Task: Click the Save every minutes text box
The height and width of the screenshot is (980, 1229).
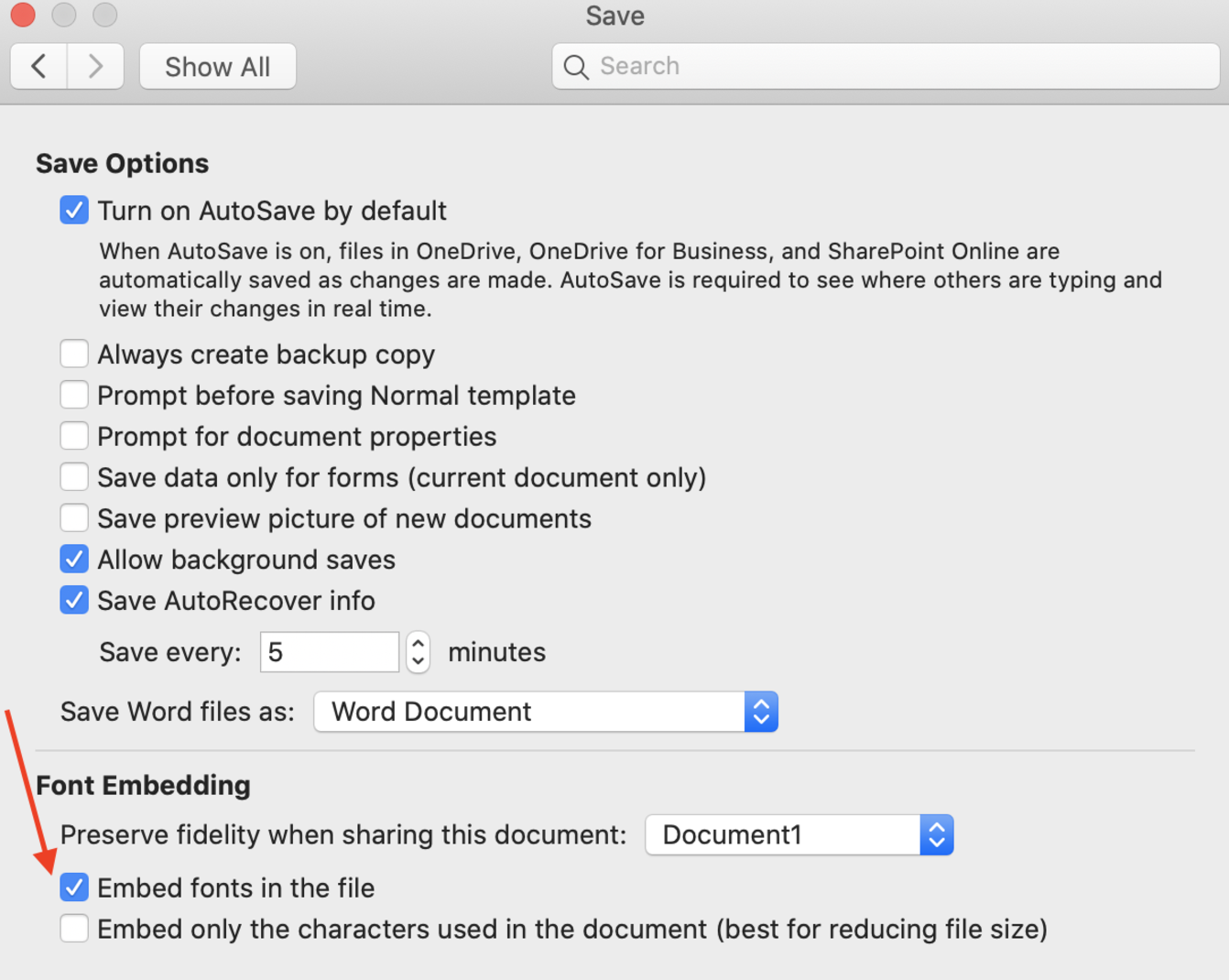Action: click(x=329, y=652)
